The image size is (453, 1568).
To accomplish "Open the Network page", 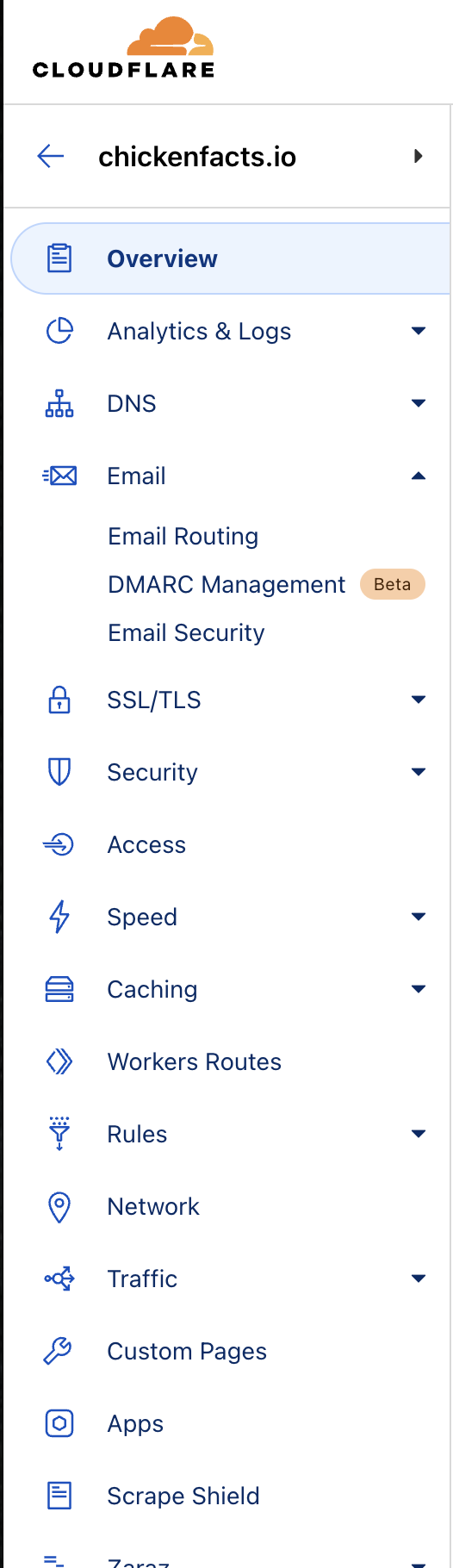I will (x=153, y=1206).
